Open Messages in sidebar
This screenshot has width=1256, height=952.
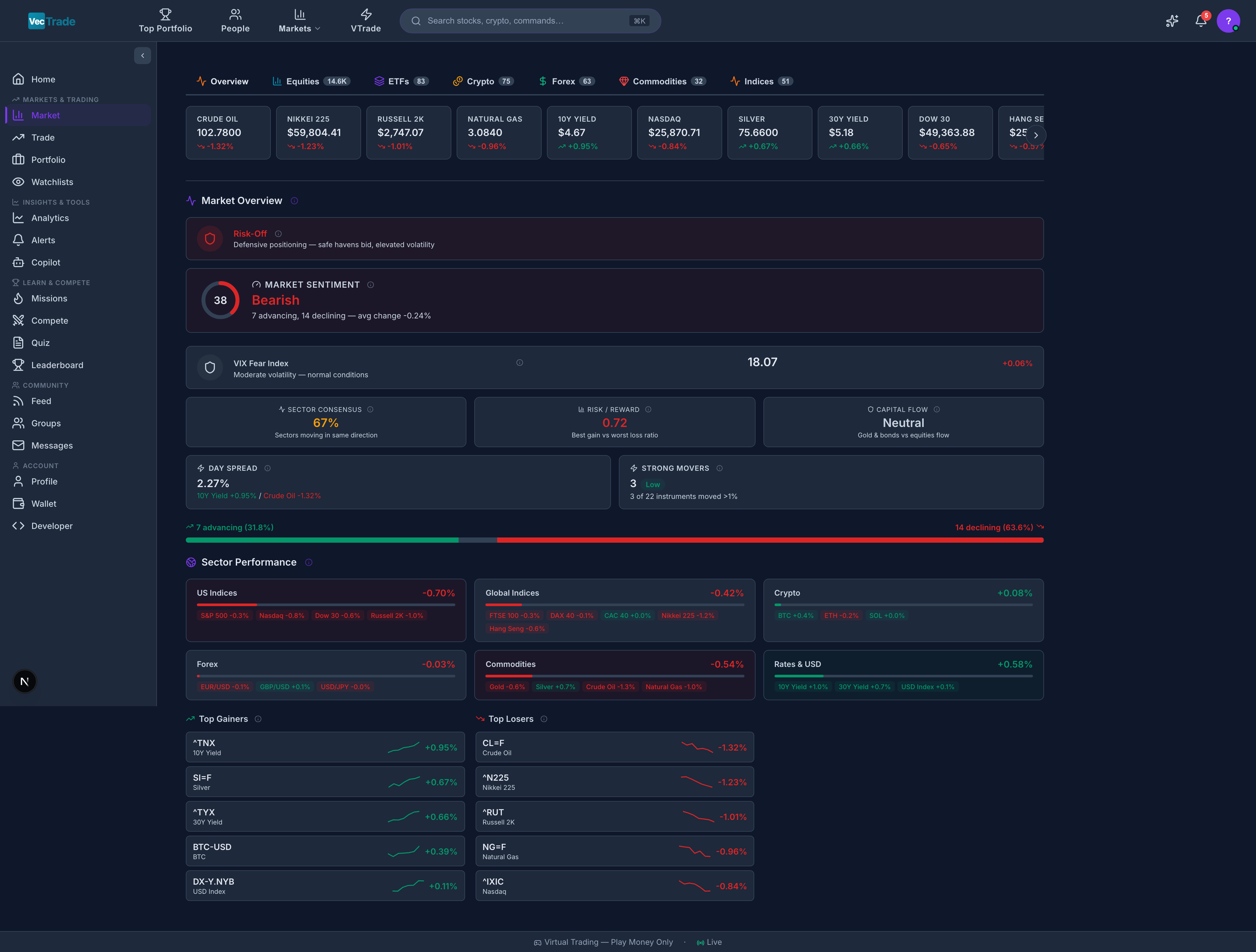[x=78, y=446]
